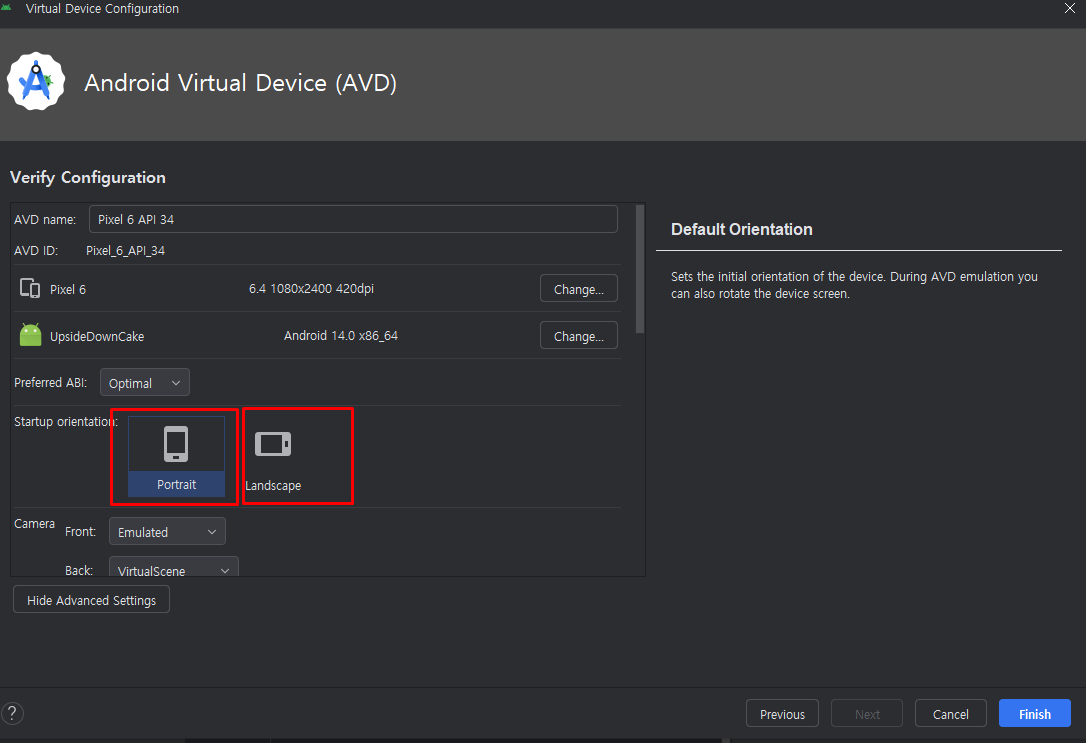Click the Android Studio logo icon
This screenshot has width=1086, height=743.
point(36,82)
